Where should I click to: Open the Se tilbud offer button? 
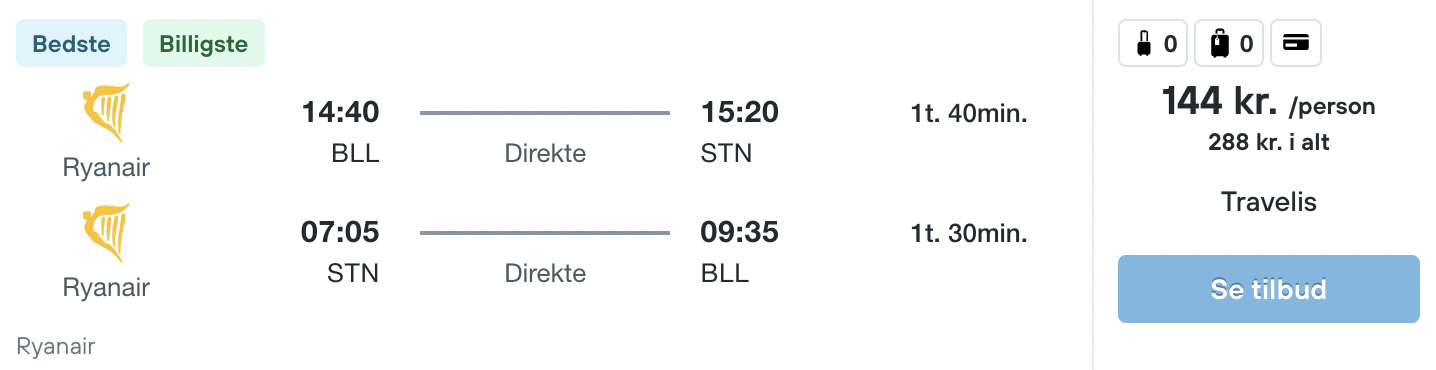click(1268, 289)
